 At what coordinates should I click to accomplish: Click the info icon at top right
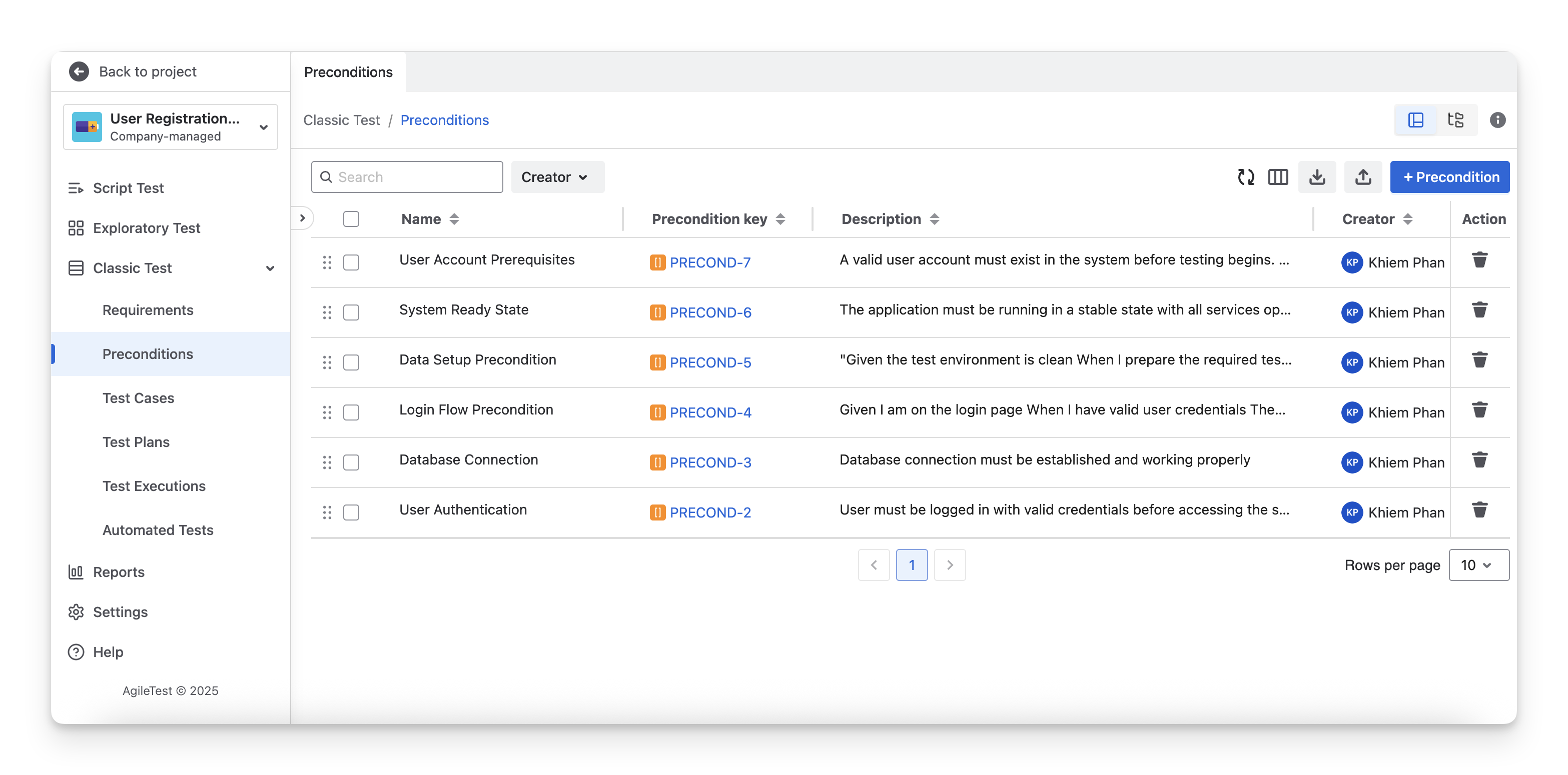click(x=1497, y=120)
